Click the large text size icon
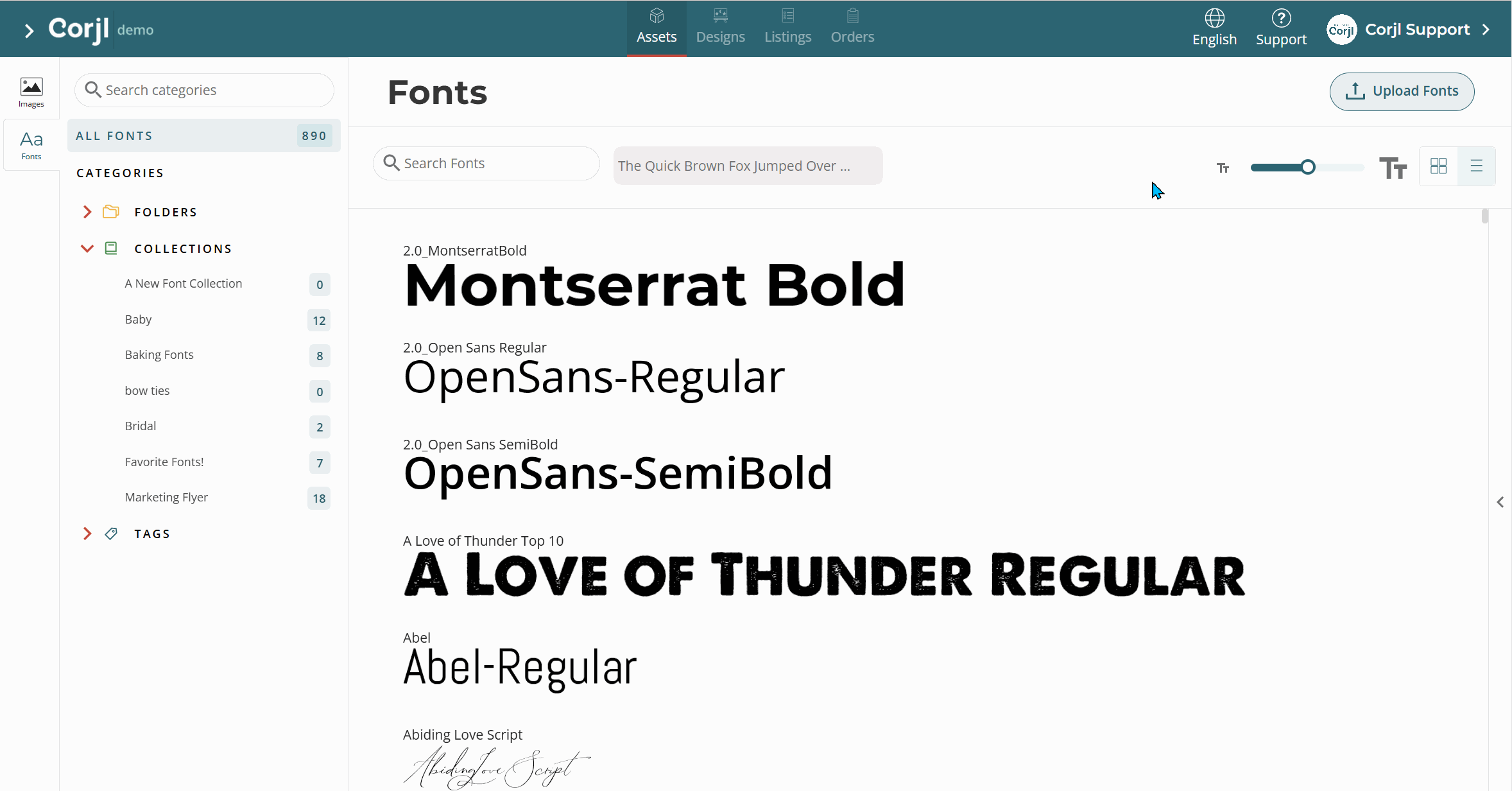 point(1393,168)
